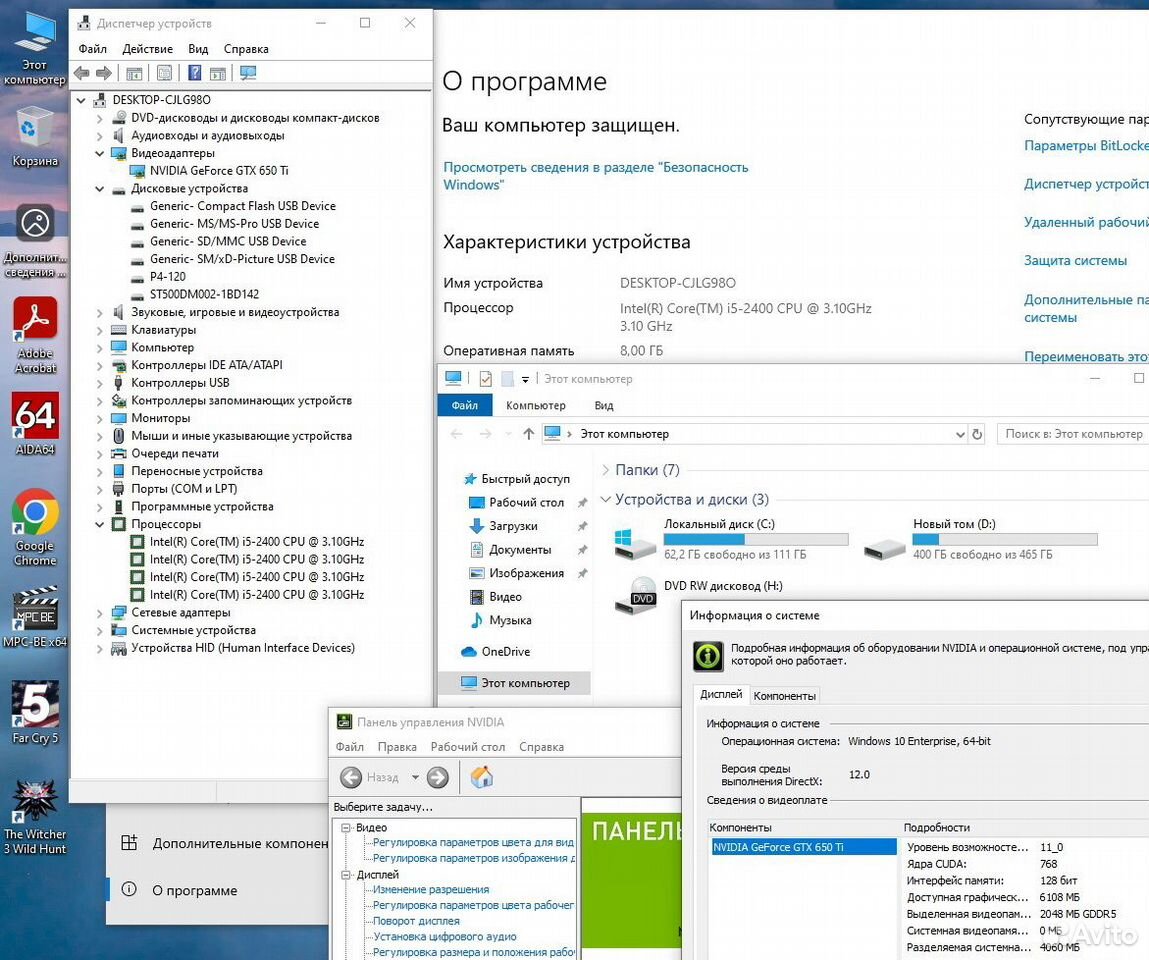Open Рабочий стол menu in NVIDIA panel
The height and width of the screenshot is (960, 1149).
468,747
